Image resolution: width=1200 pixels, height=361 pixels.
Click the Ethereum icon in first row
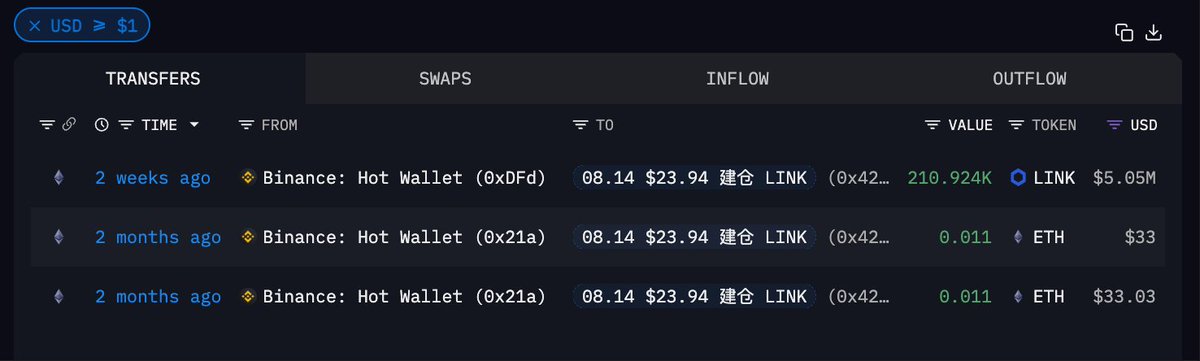(x=58, y=178)
